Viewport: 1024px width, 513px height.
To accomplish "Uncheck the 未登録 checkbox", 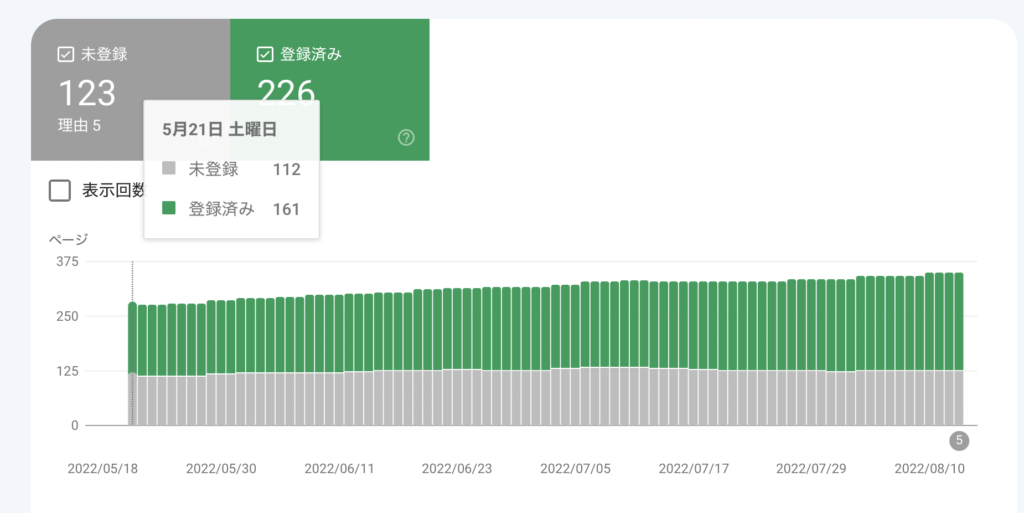I will pos(65,54).
